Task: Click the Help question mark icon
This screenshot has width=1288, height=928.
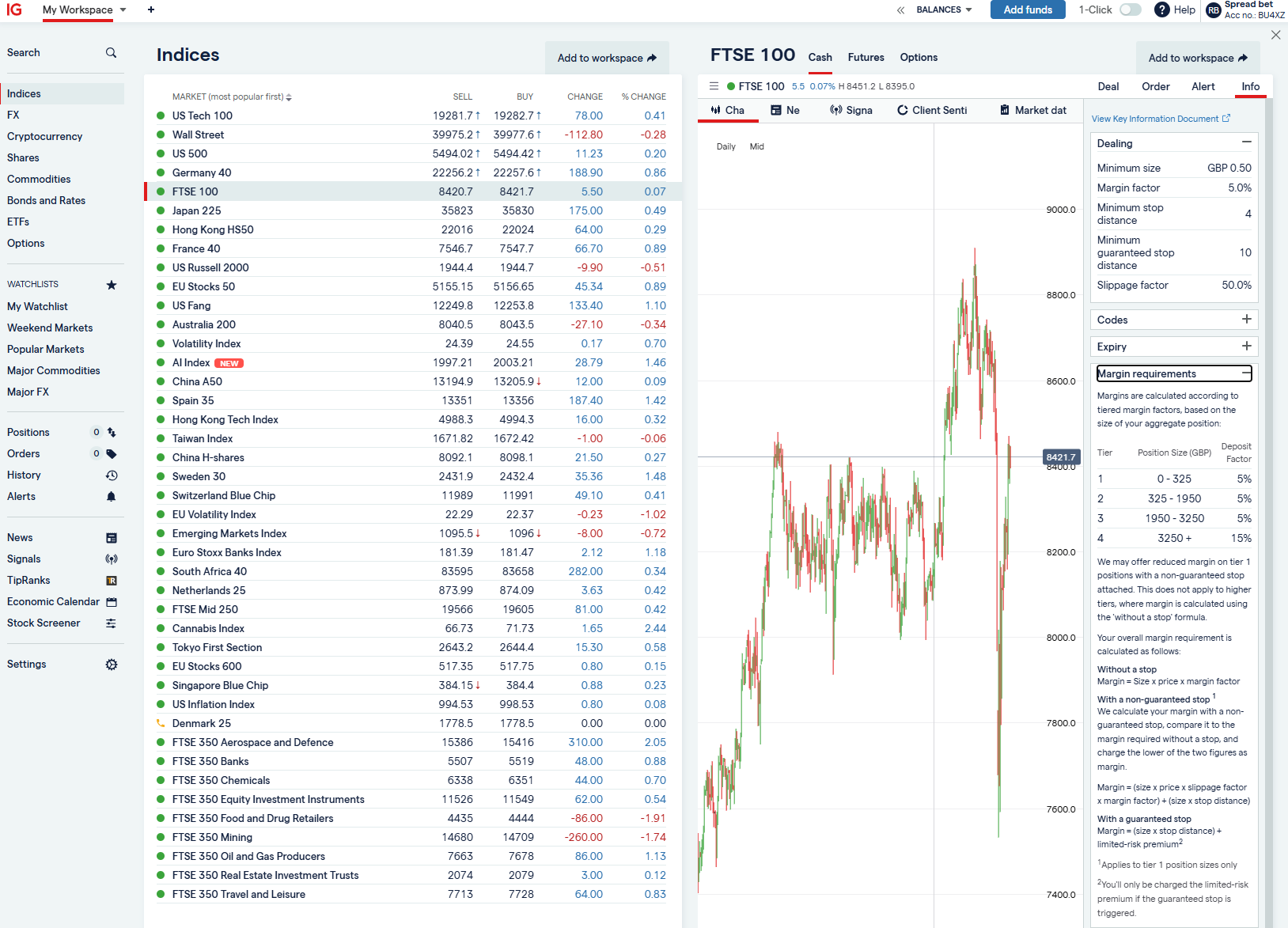Action: click(x=1162, y=9)
